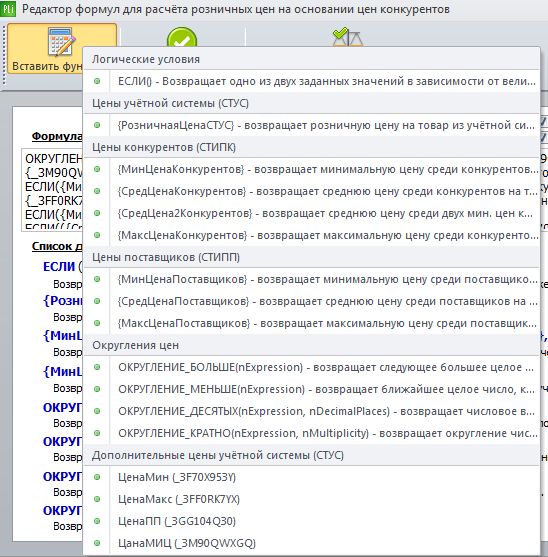Click the Вставить функцию toolbar button
The width and height of the screenshot is (548, 557).
(62, 49)
